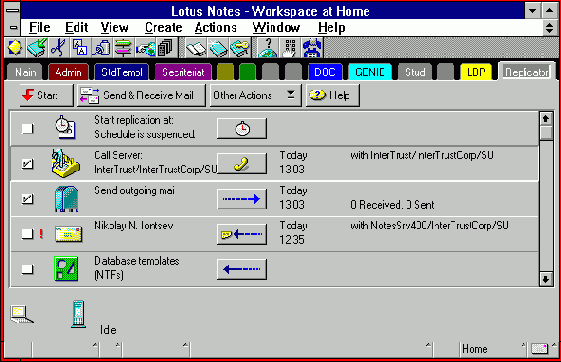561x362 pixels.
Task: Click the dashed right arrow send button
Action: coord(242,199)
